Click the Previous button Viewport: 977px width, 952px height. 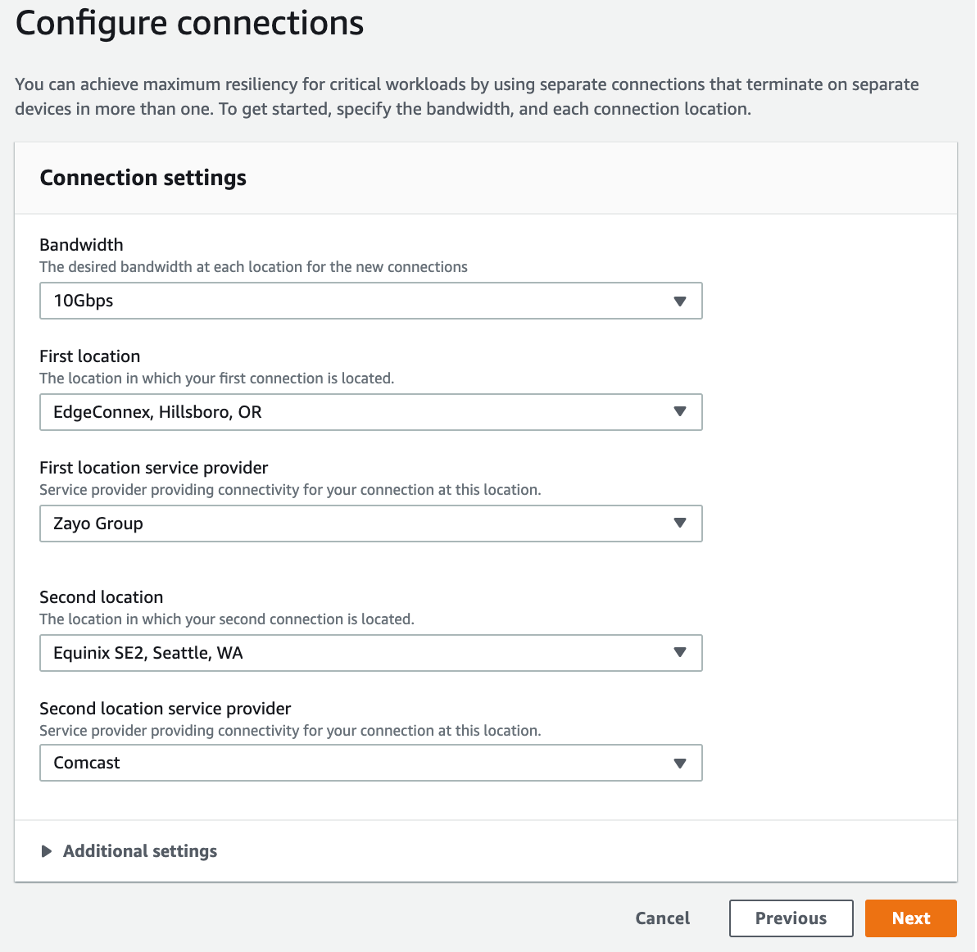tap(790, 917)
